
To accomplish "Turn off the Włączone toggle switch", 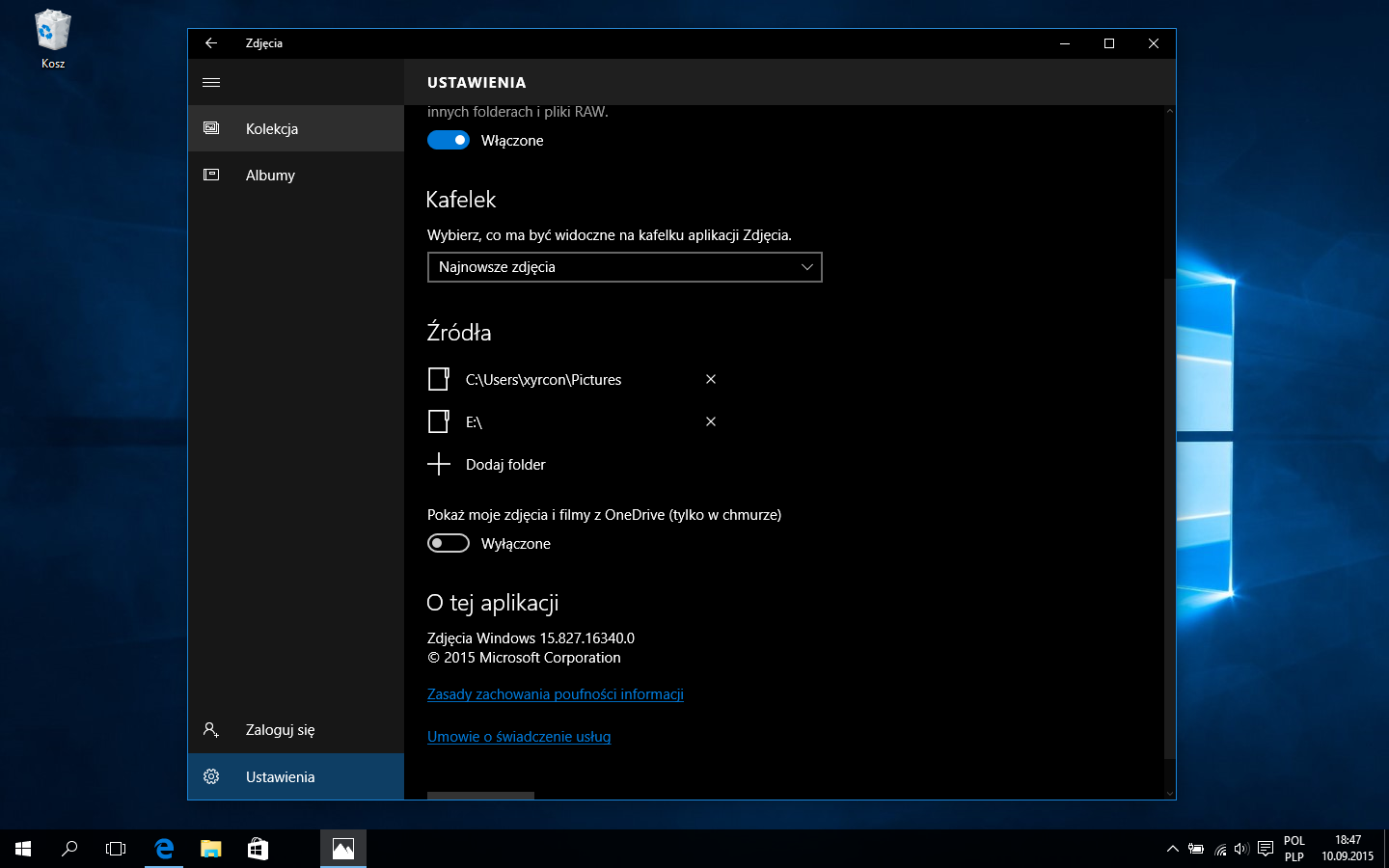I will 449,140.
